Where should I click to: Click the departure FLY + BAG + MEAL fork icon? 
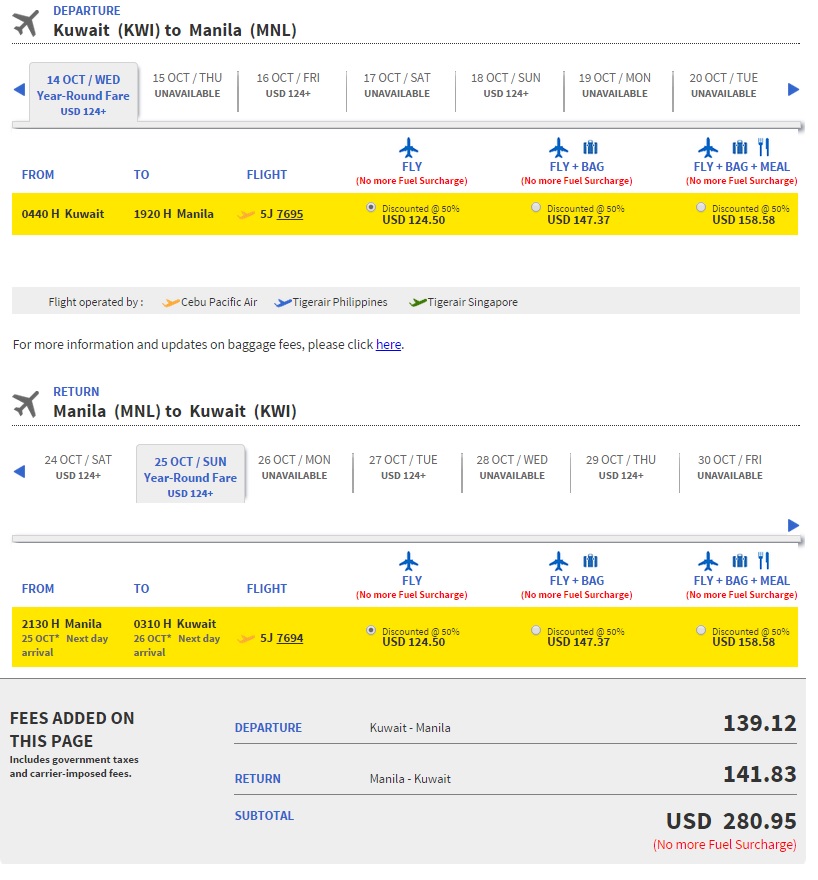763,147
